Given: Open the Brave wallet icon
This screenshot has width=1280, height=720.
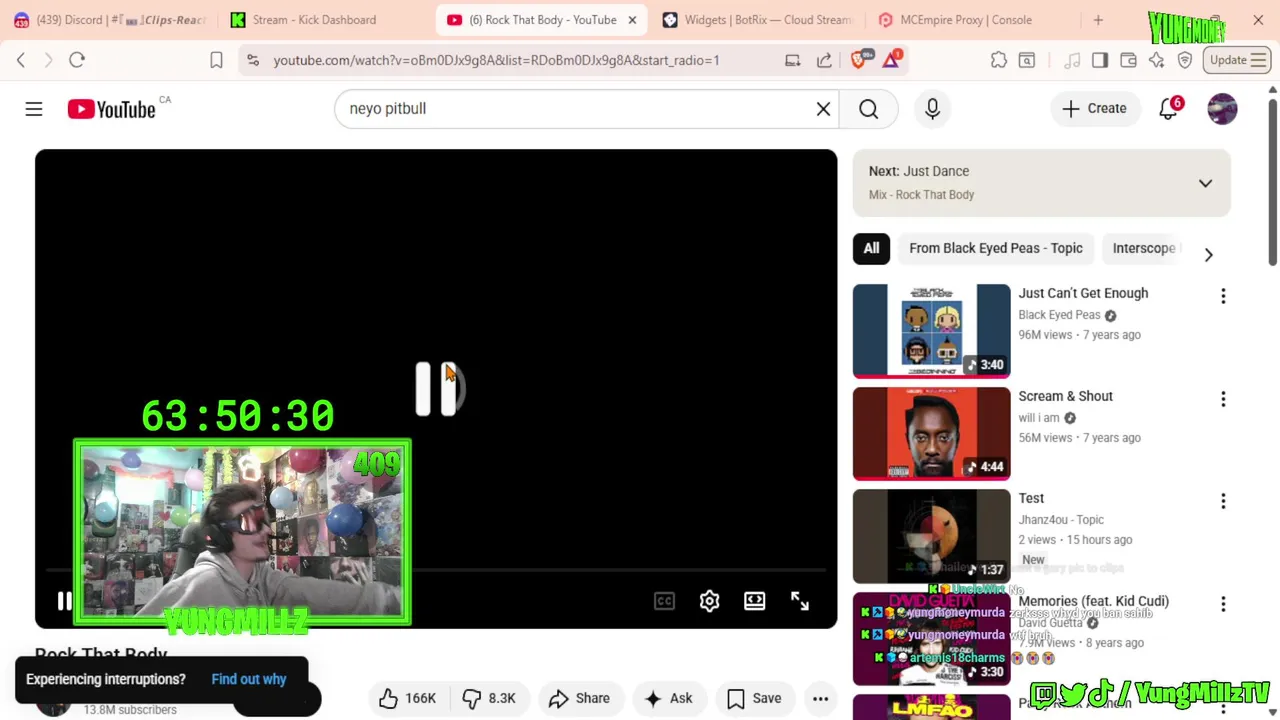Looking at the screenshot, I should click(x=1128, y=60).
